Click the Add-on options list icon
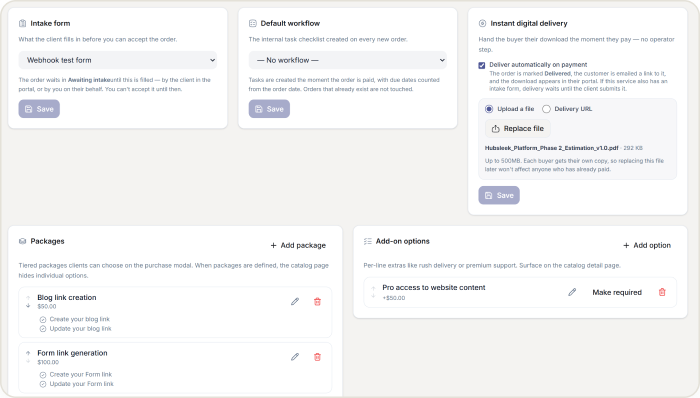 (367, 241)
